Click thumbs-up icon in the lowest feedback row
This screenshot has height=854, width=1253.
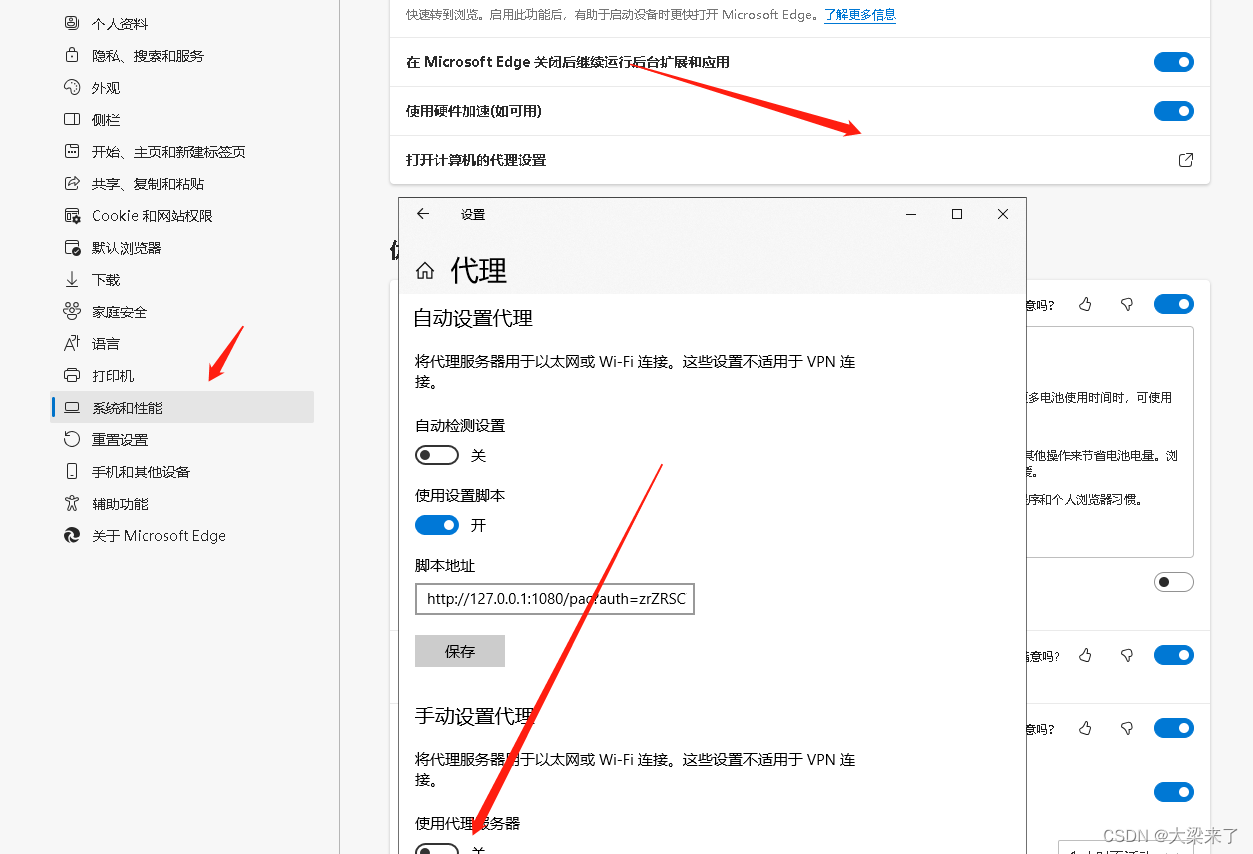1086,728
